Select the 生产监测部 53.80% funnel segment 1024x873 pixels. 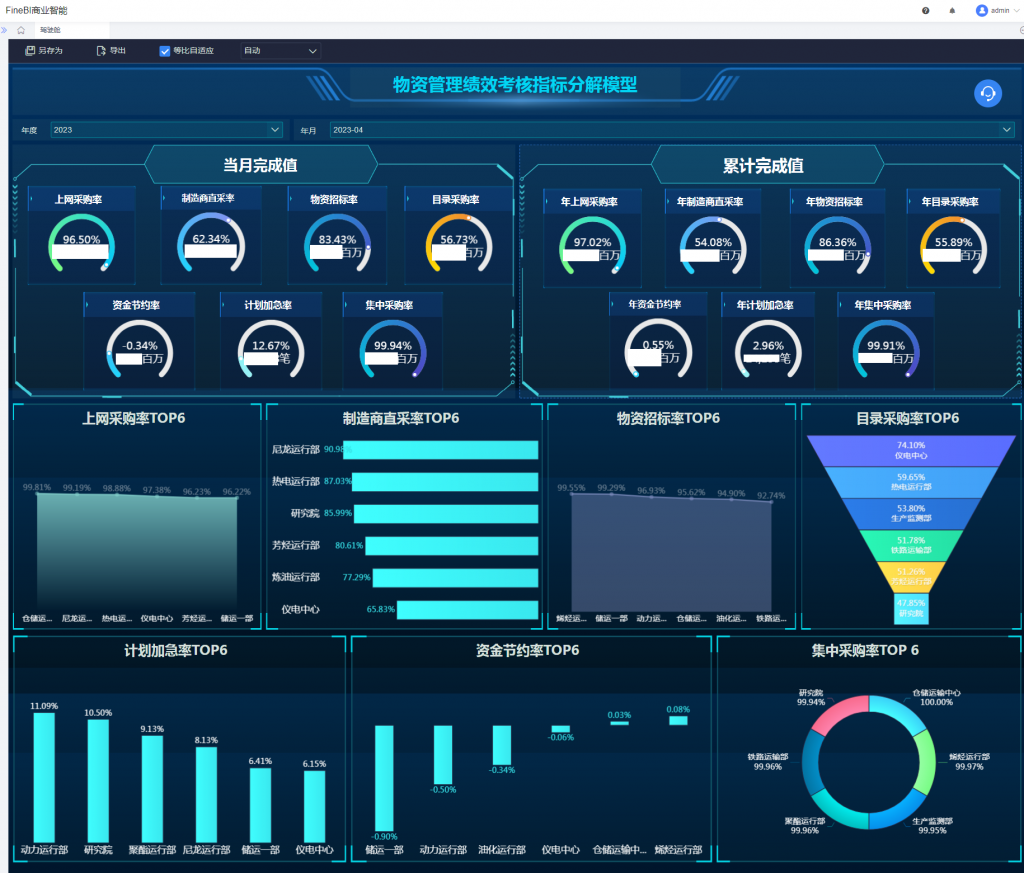(x=911, y=514)
